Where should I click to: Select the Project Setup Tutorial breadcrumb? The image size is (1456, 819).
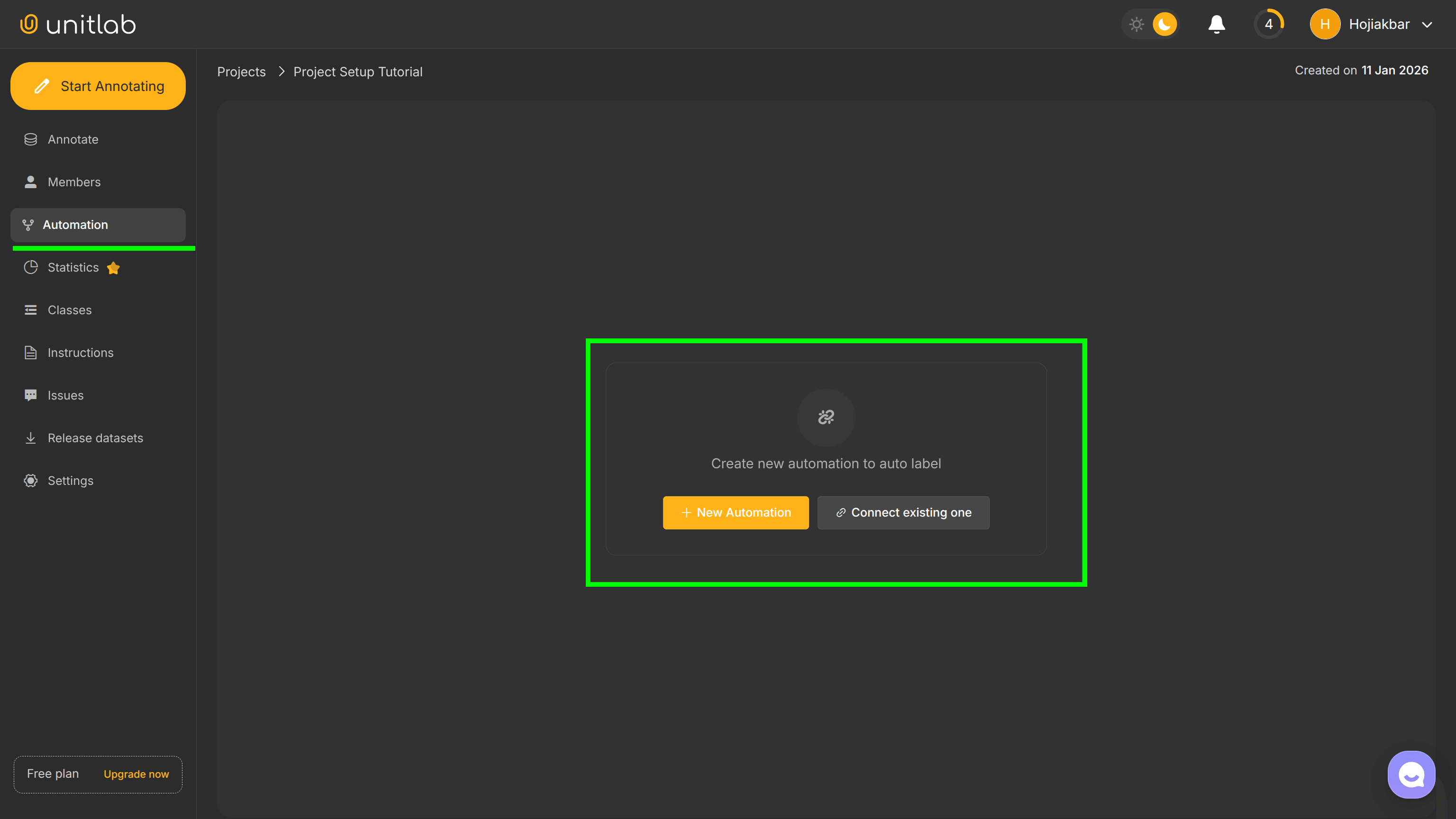357,72
